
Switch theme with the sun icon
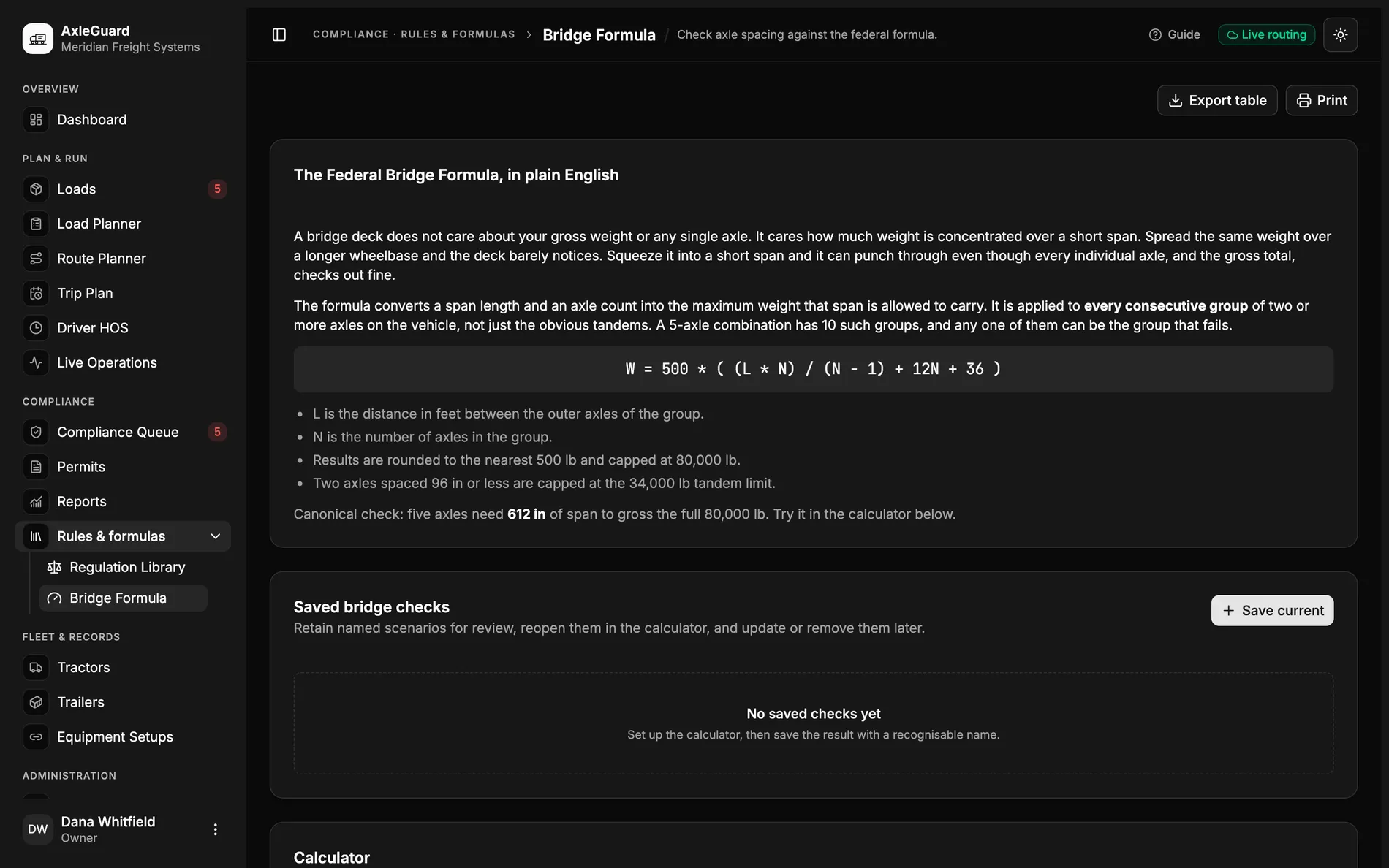1340,34
